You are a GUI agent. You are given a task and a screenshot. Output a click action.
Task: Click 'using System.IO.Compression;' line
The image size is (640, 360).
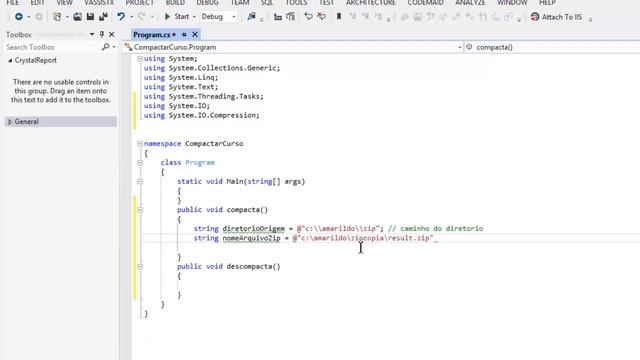(x=202, y=116)
